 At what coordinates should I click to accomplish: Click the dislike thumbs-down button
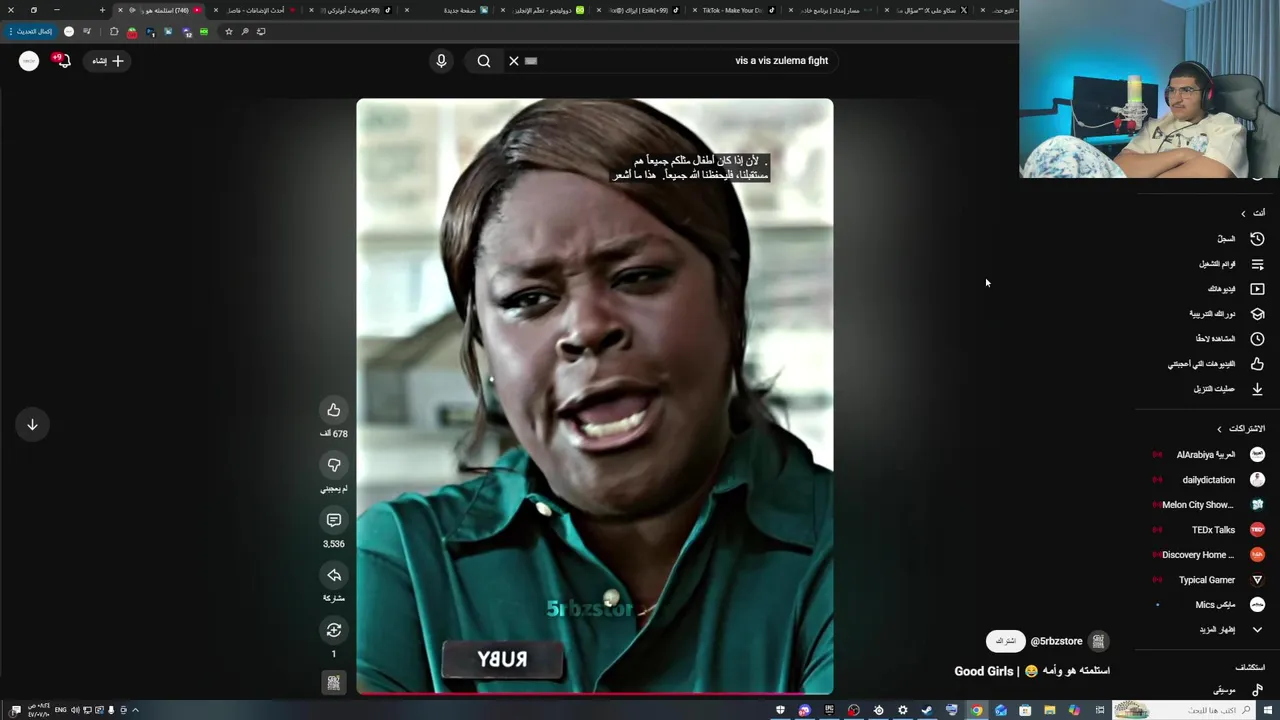click(334, 465)
